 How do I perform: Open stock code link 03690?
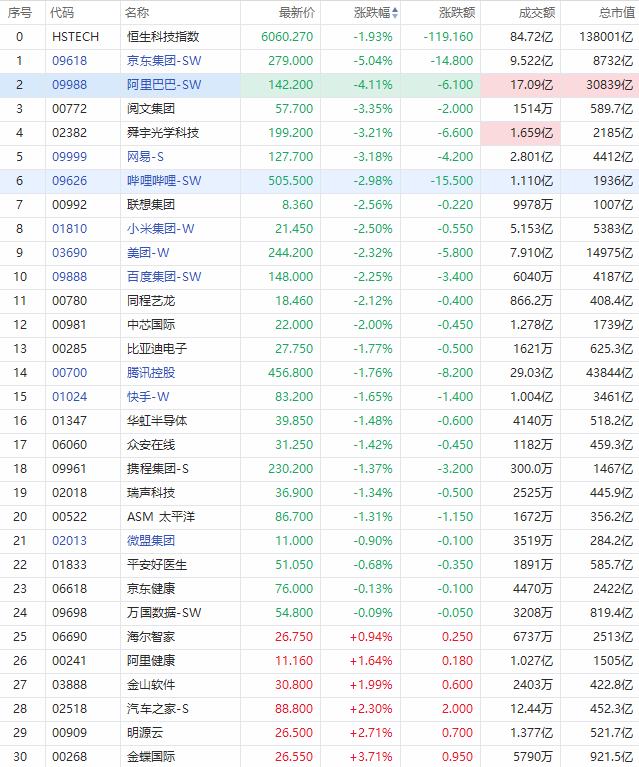click(69, 252)
